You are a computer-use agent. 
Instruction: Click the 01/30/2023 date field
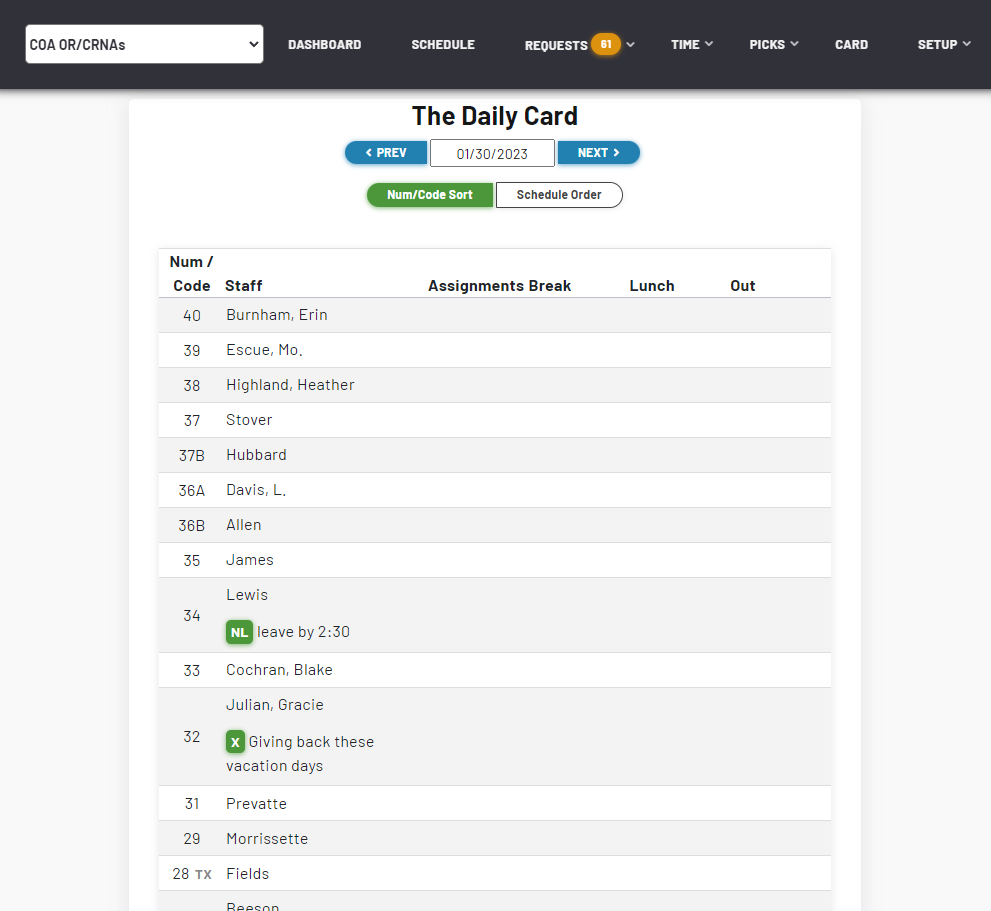(x=492, y=152)
